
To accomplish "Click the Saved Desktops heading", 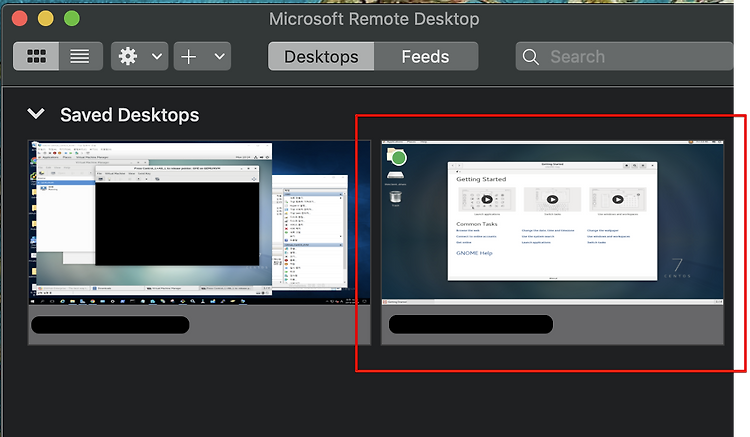I will point(130,115).
